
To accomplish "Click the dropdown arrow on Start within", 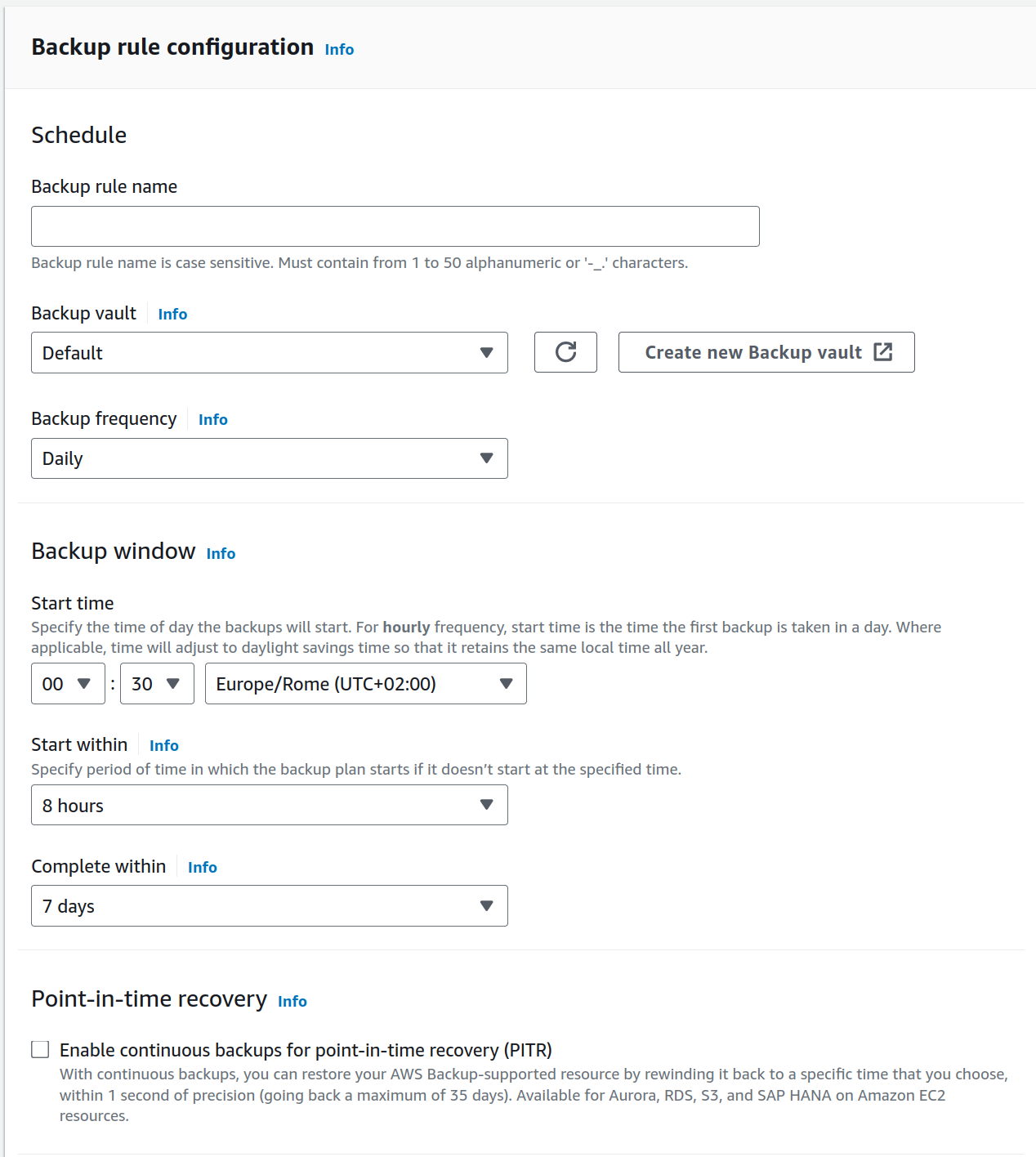I will click(x=485, y=805).
